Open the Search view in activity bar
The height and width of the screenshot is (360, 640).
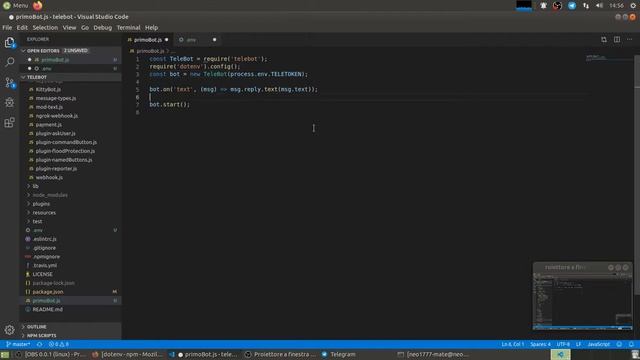[9, 62]
